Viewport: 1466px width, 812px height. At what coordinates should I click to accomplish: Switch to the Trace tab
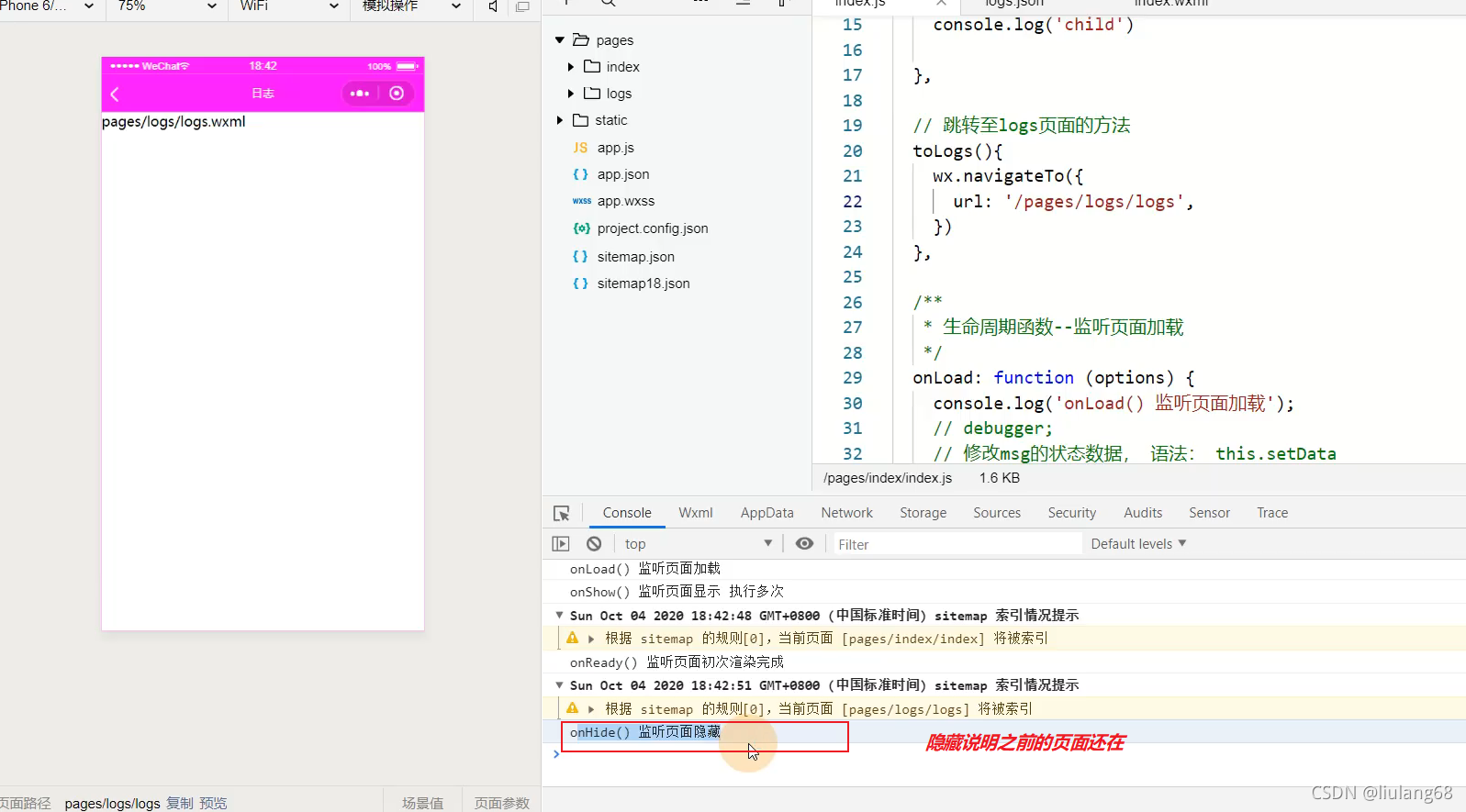point(1272,513)
